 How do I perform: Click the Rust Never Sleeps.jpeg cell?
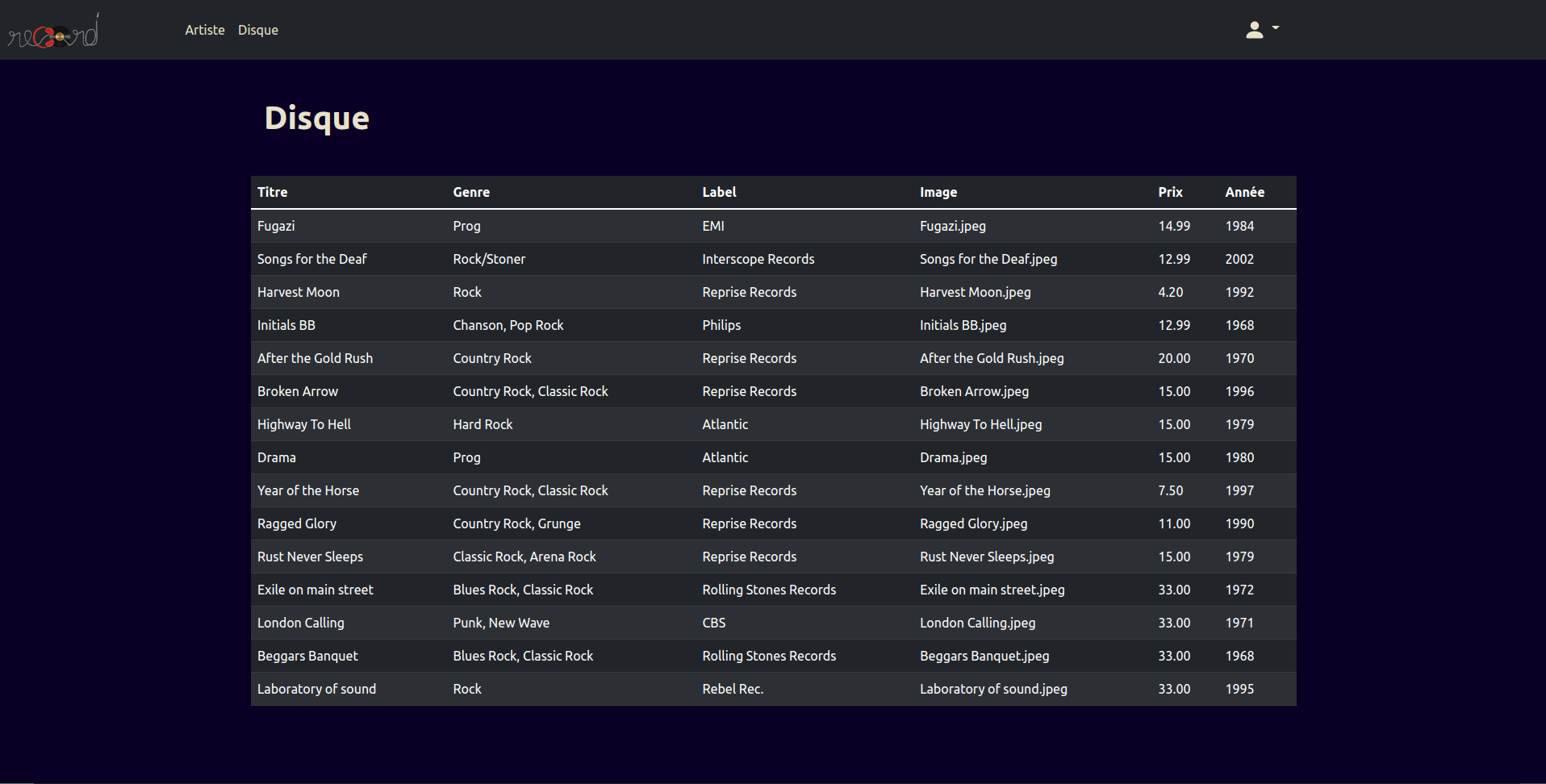987,557
